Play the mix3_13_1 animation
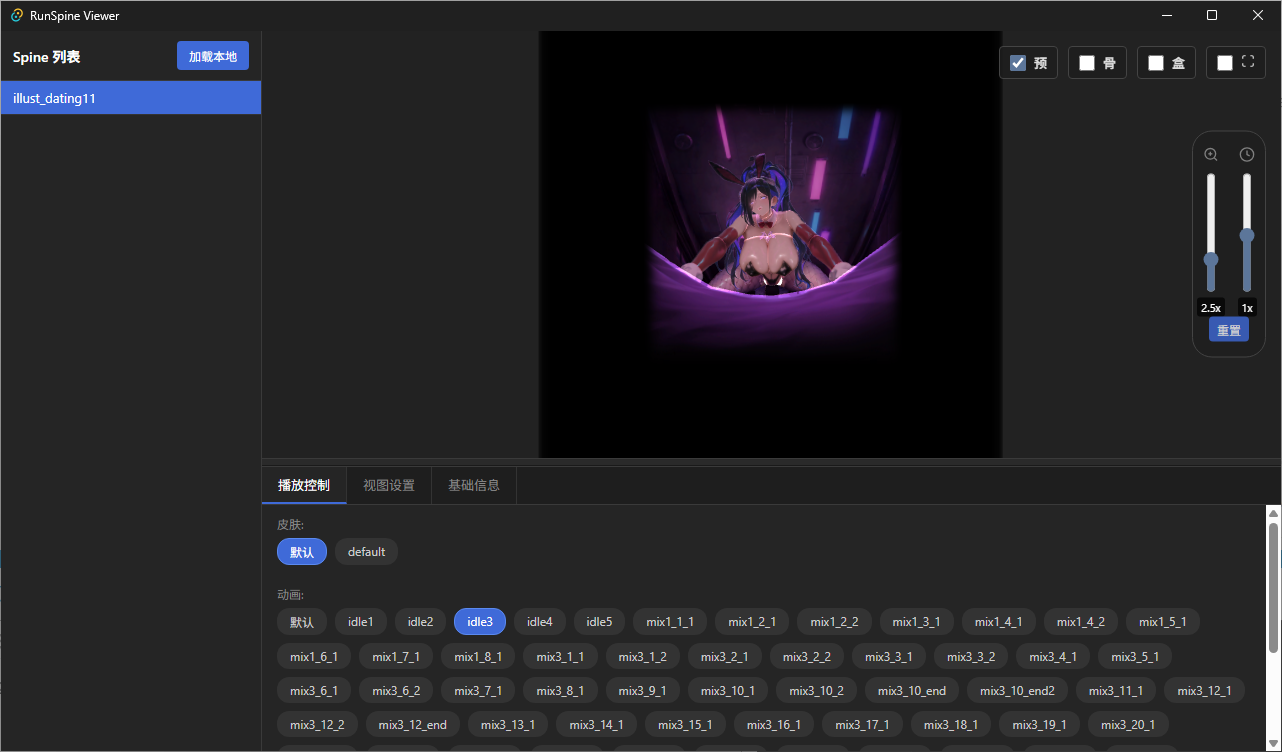 pos(508,725)
